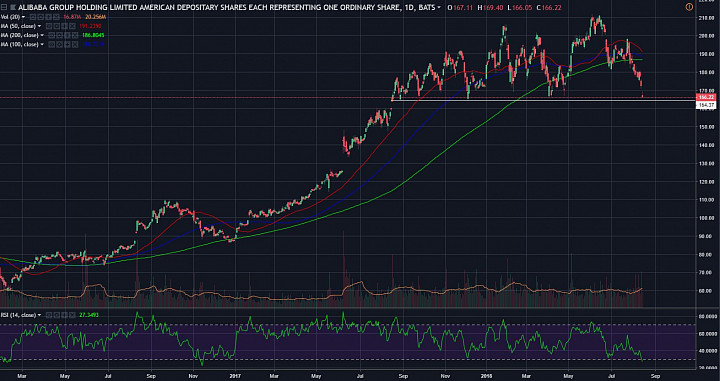The width and height of the screenshot is (720, 381).
Task: Click the exchange flag icon before ALIBABA title
Action: [13, 7]
